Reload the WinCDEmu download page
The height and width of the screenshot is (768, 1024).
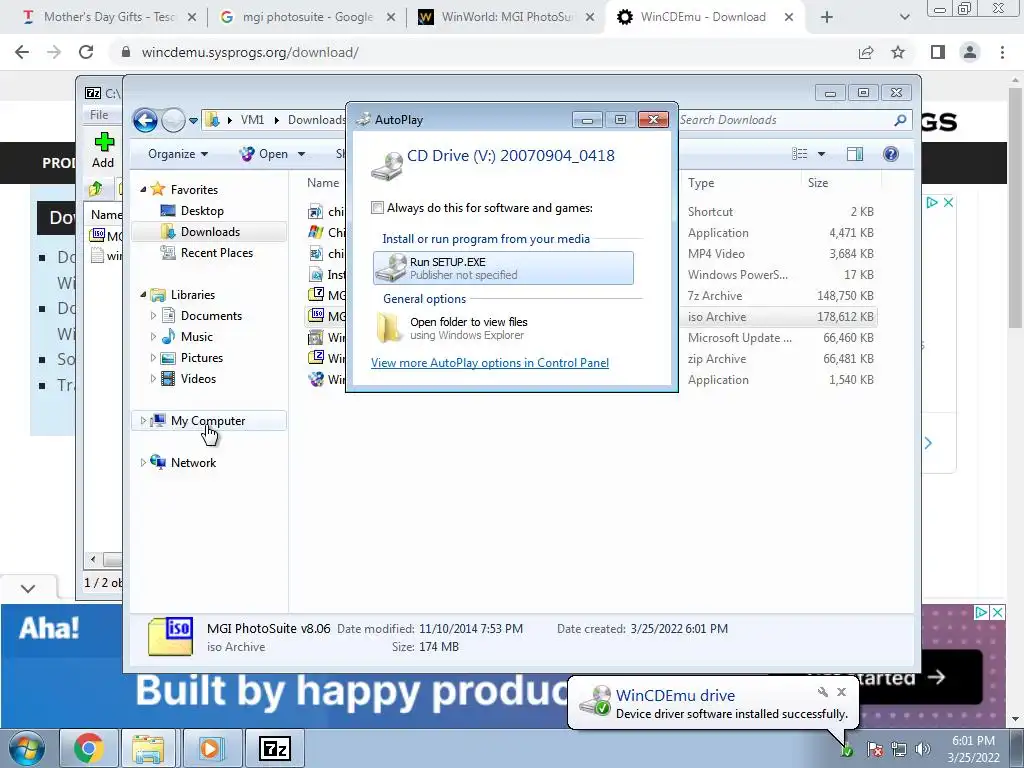(x=86, y=52)
